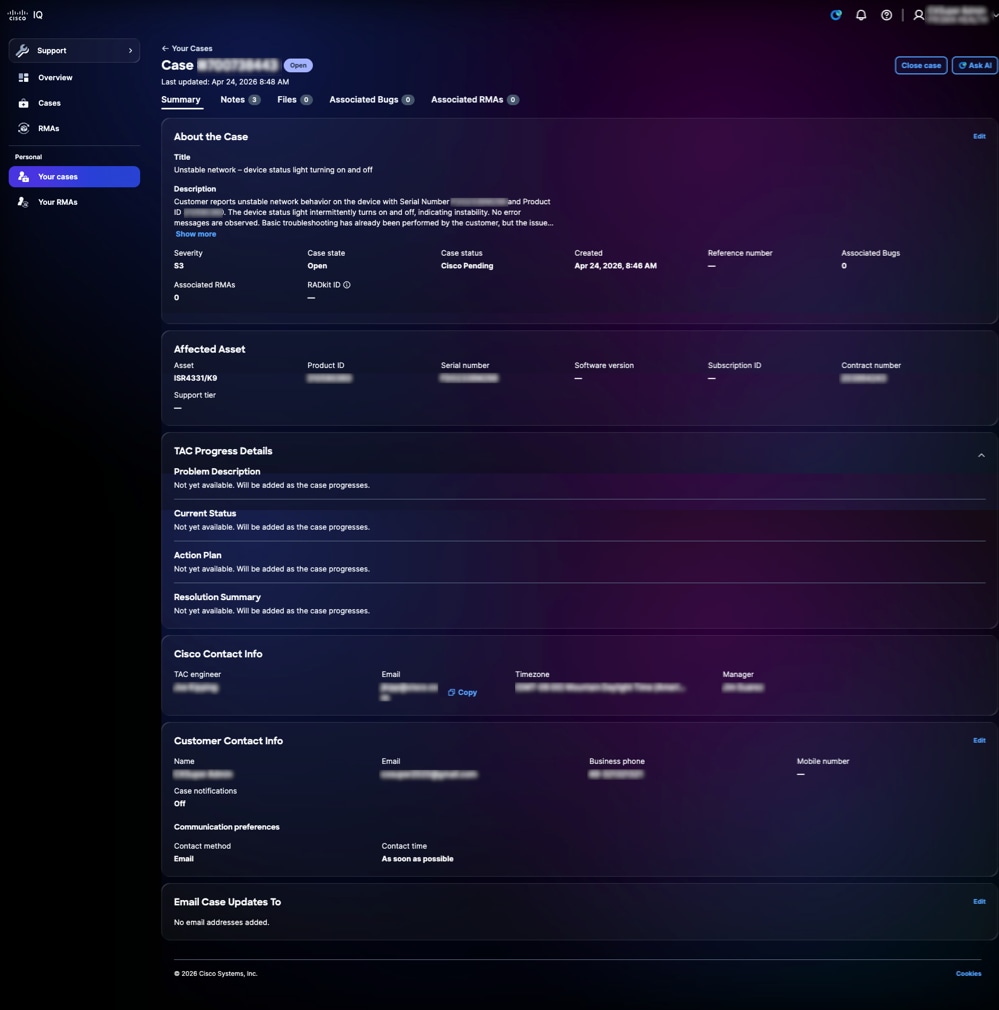Click the Notes count badge 3
The height and width of the screenshot is (1010, 999).
254,100
